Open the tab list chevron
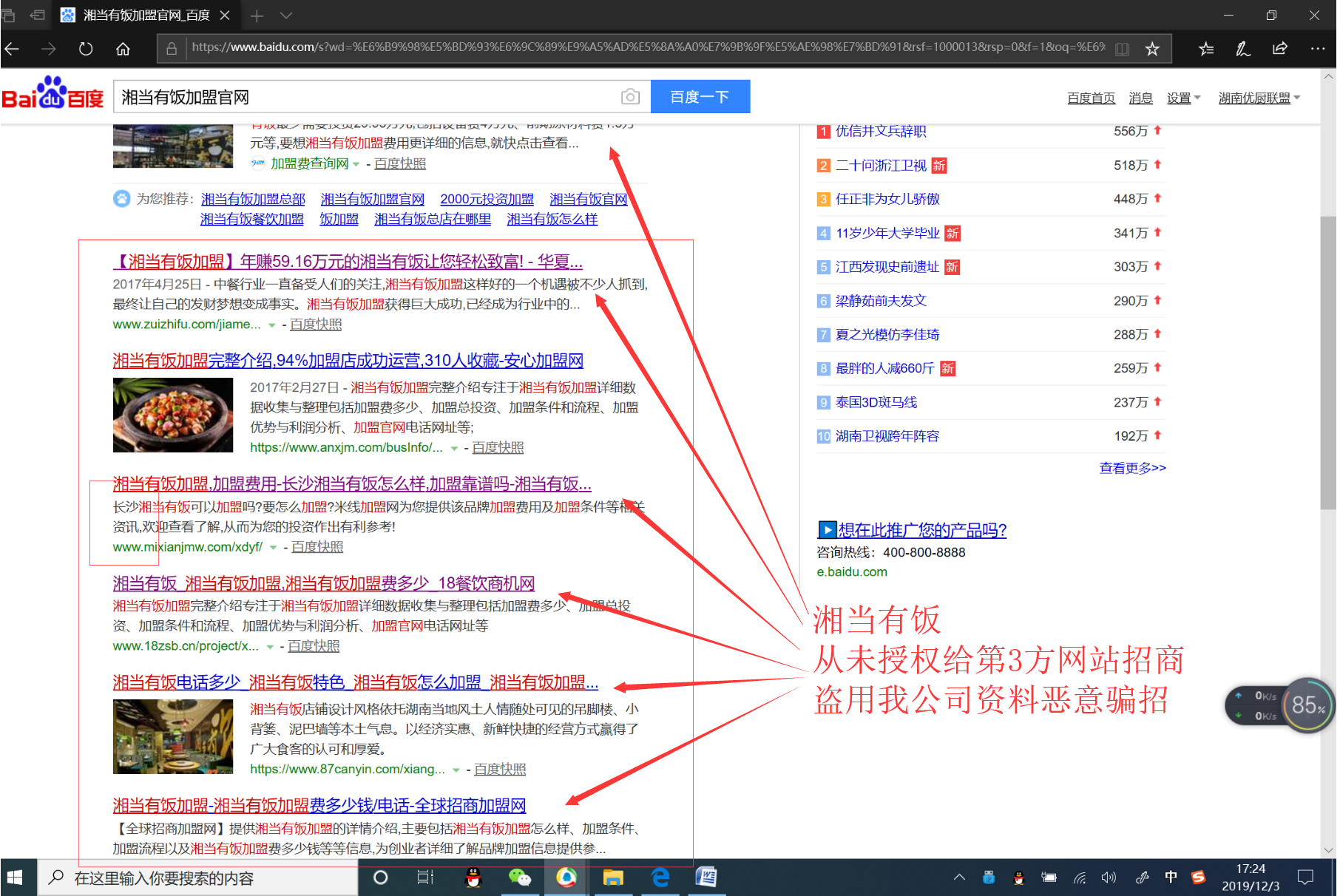Screen dimensions: 1340x896 (x=286, y=16)
